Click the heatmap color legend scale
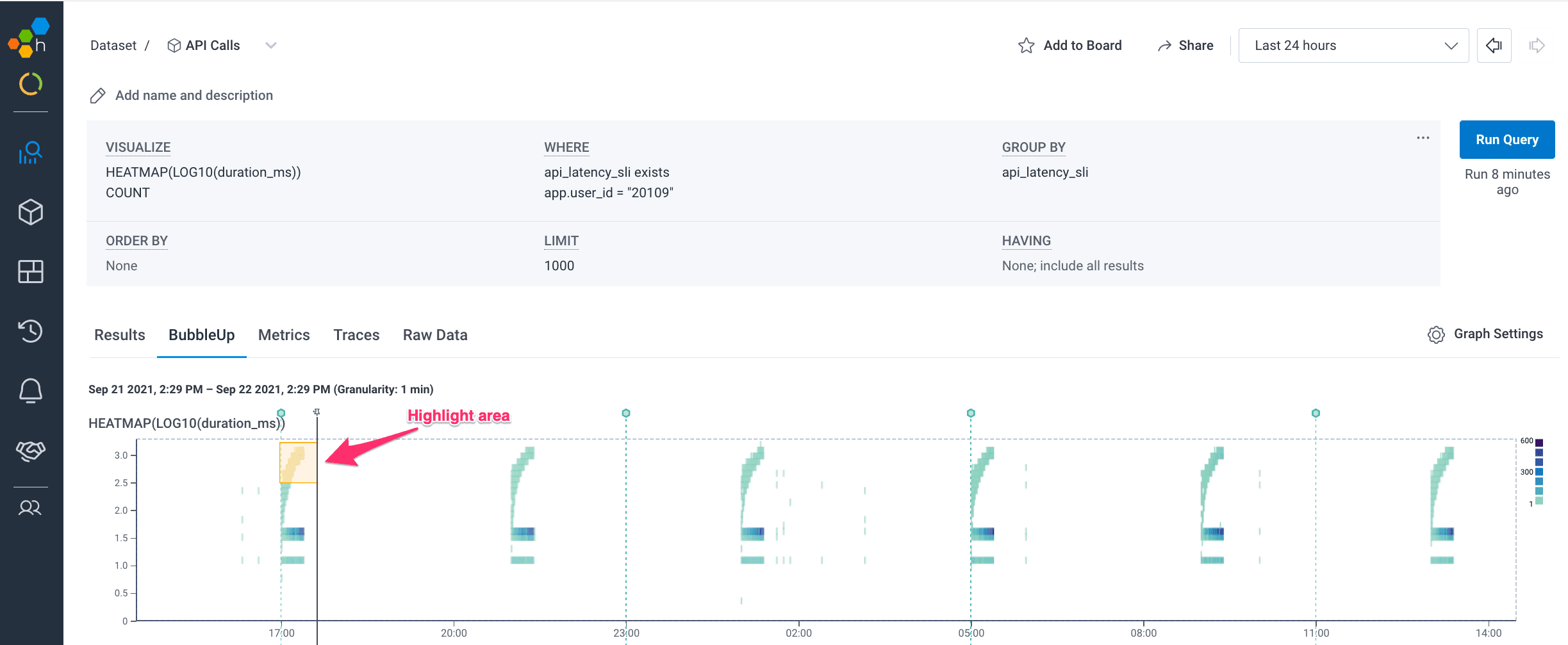The image size is (1568, 645). [x=1539, y=471]
